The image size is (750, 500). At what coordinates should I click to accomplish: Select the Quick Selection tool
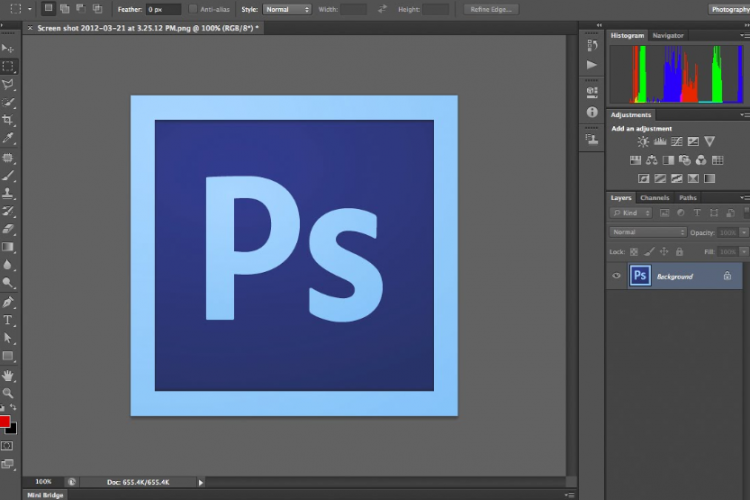(x=8, y=102)
